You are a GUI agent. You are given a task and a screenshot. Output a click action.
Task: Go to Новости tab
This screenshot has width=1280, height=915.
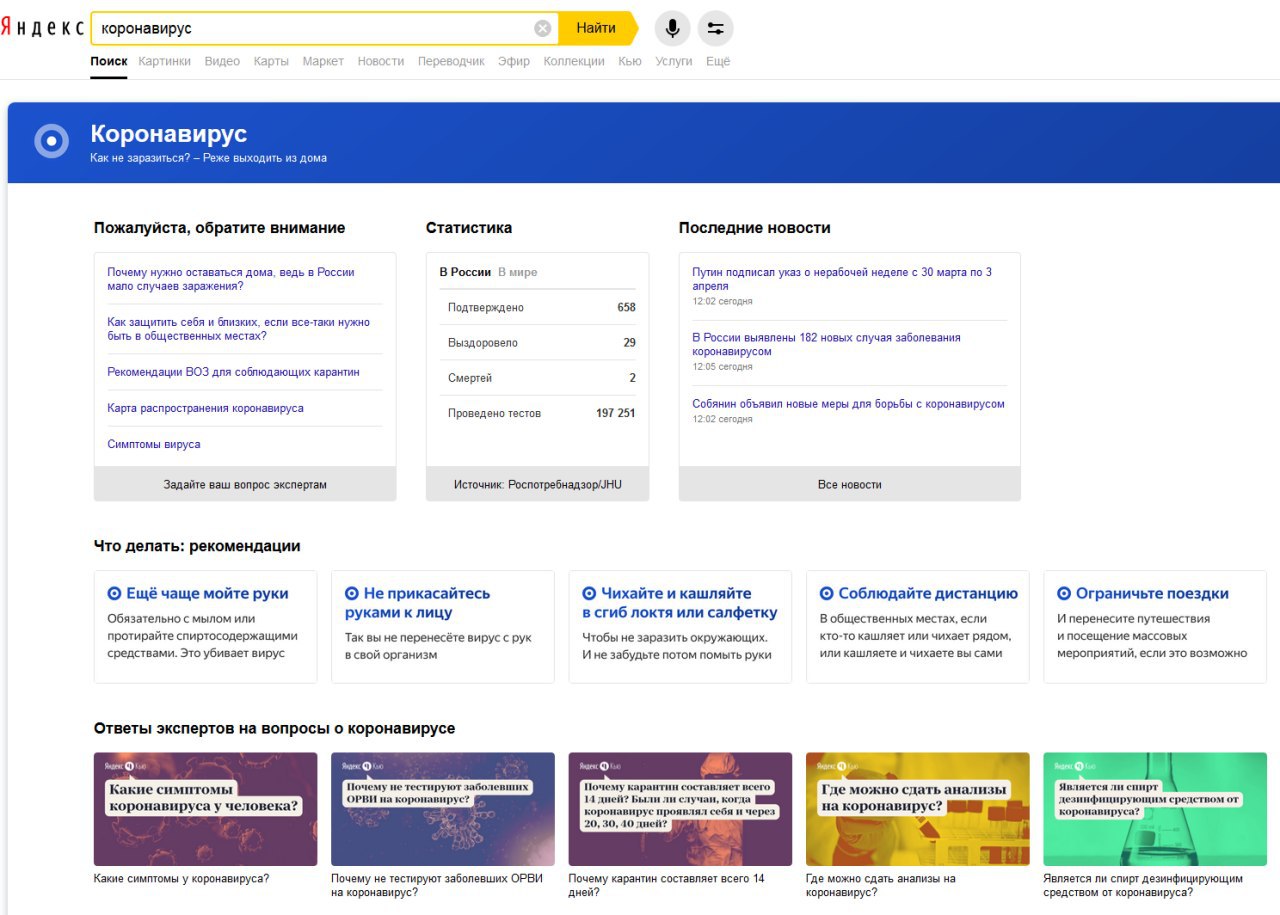point(381,61)
